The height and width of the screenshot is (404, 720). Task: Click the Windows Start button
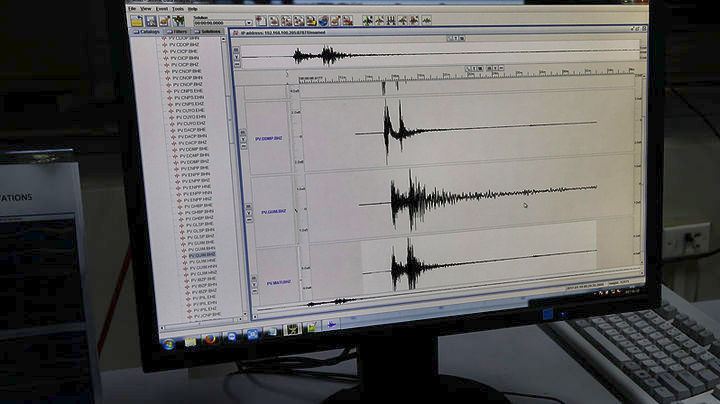point(169,342)
